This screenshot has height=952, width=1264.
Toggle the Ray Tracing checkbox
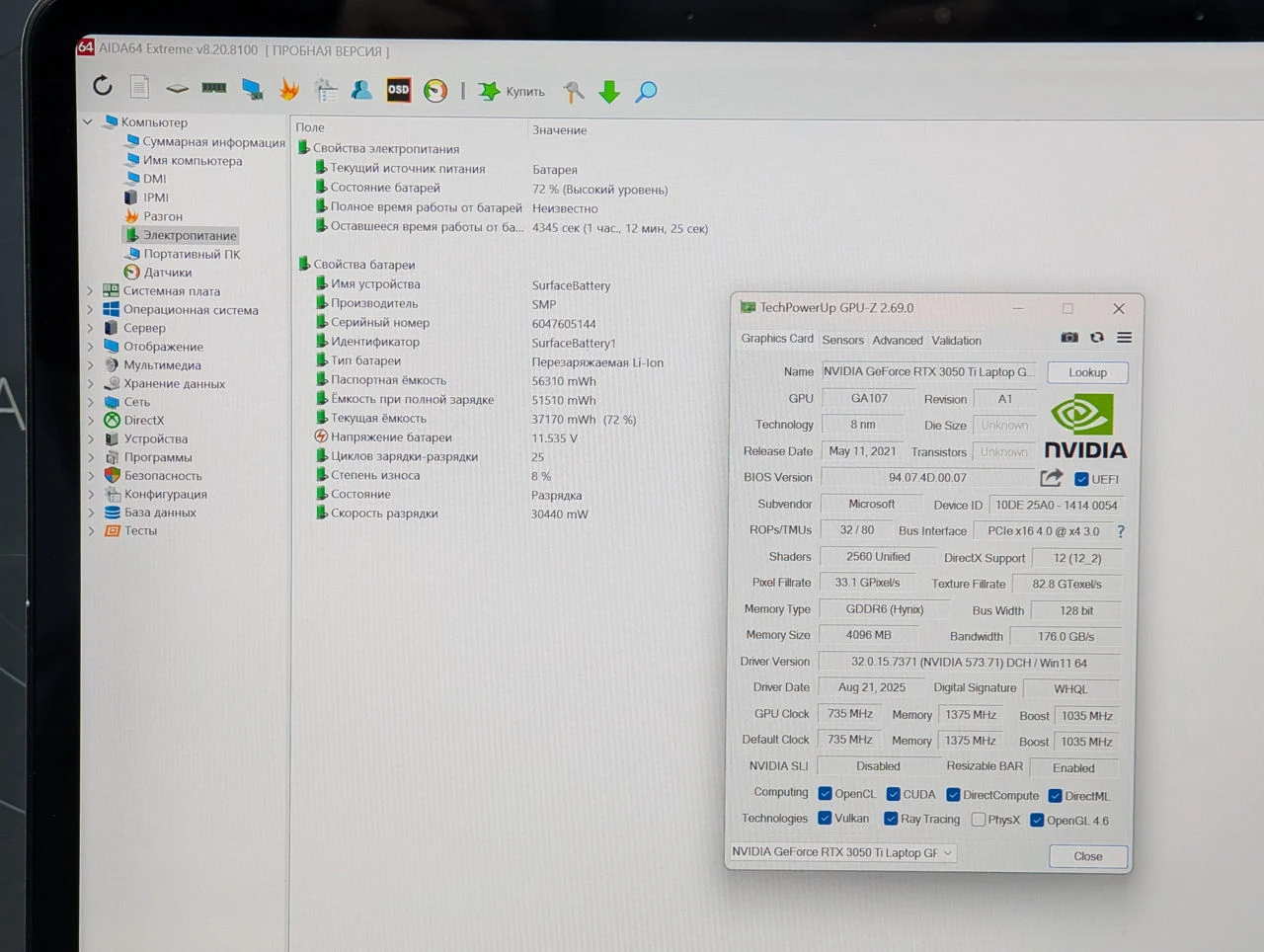[891, 819]
